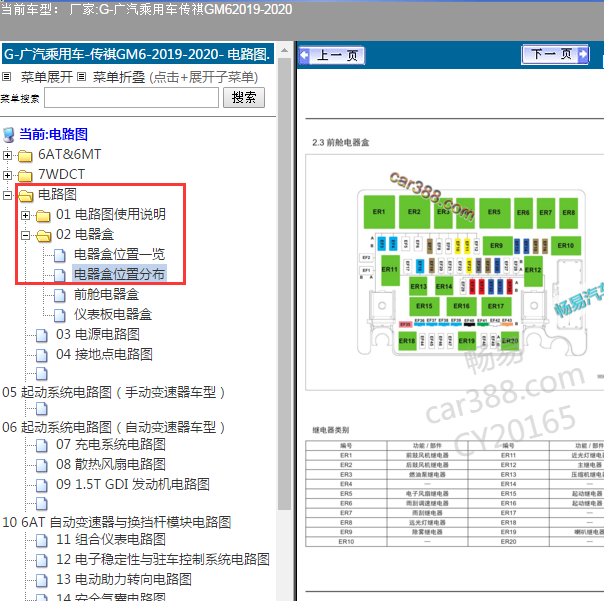Go to previous page with 上一页

click(x=332, y=55)
